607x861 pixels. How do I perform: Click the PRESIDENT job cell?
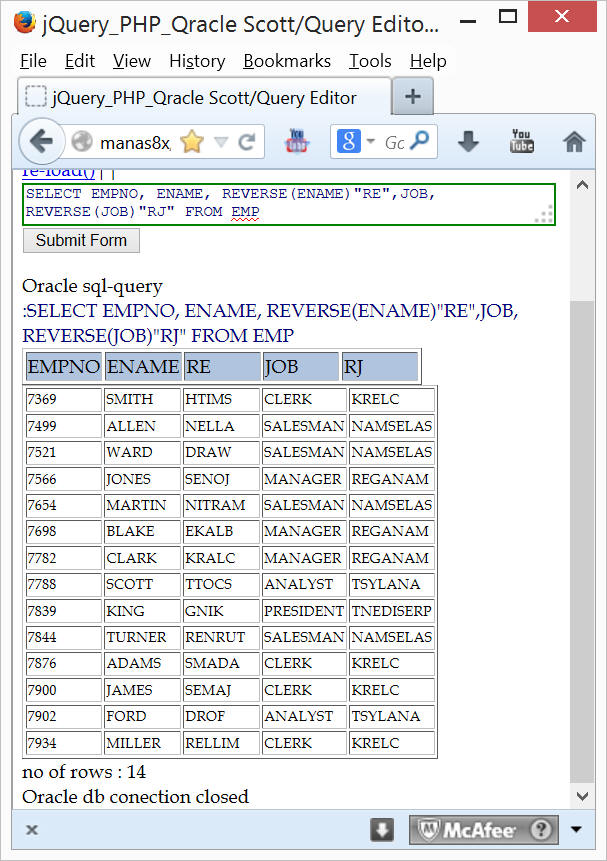pyautogui.click(x=304, y=611)
